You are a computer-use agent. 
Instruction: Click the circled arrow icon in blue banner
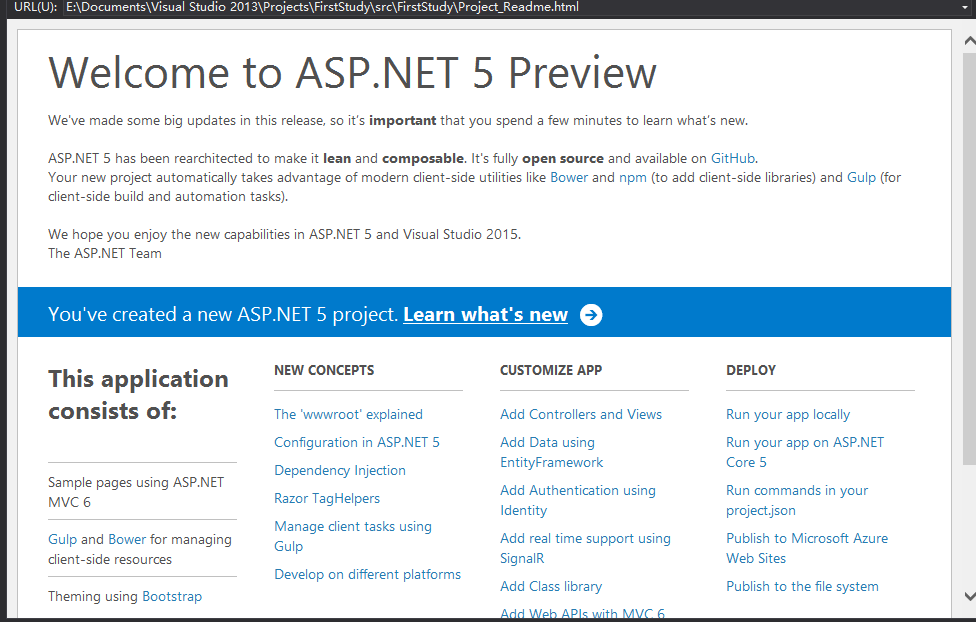591,315
